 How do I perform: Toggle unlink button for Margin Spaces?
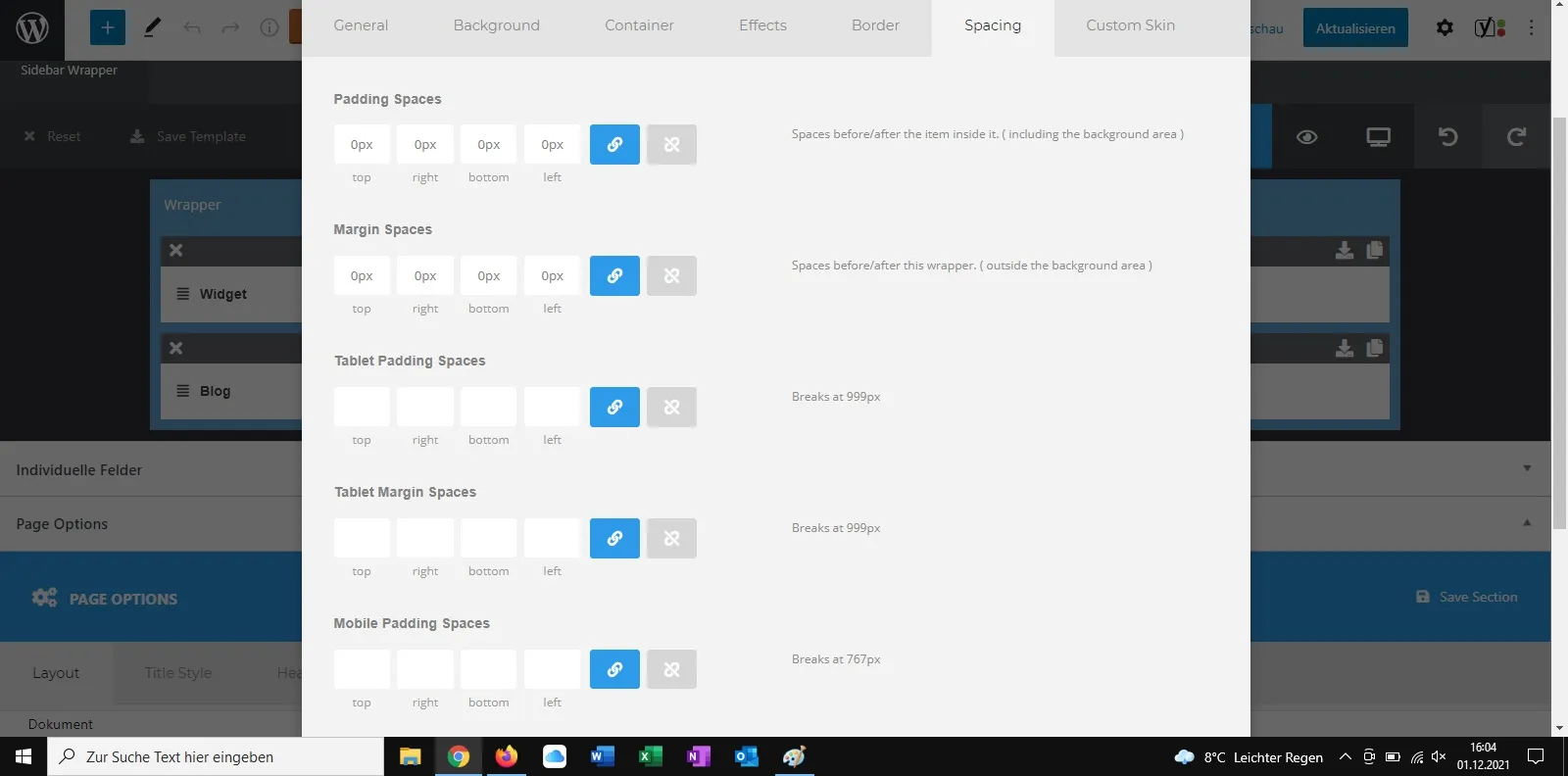671,275
